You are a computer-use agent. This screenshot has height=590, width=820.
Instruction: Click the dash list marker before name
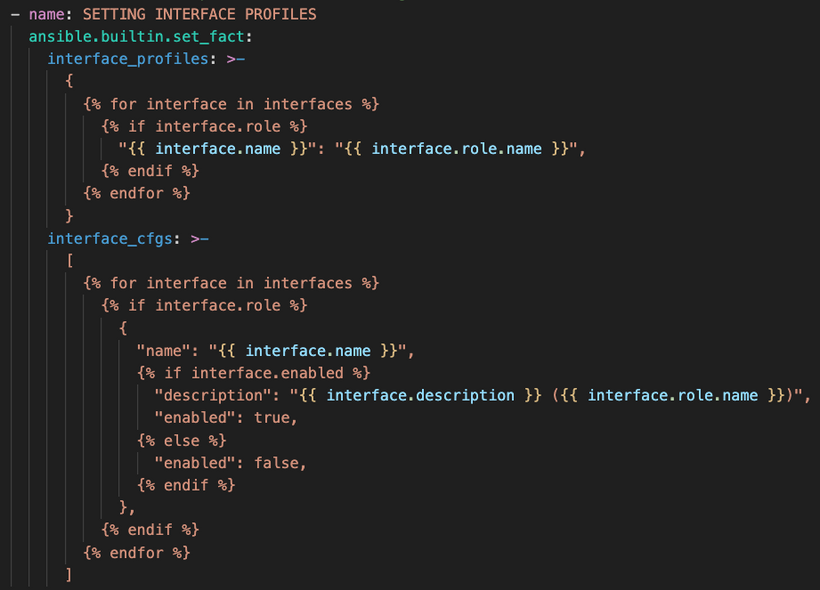pos(15,15)
